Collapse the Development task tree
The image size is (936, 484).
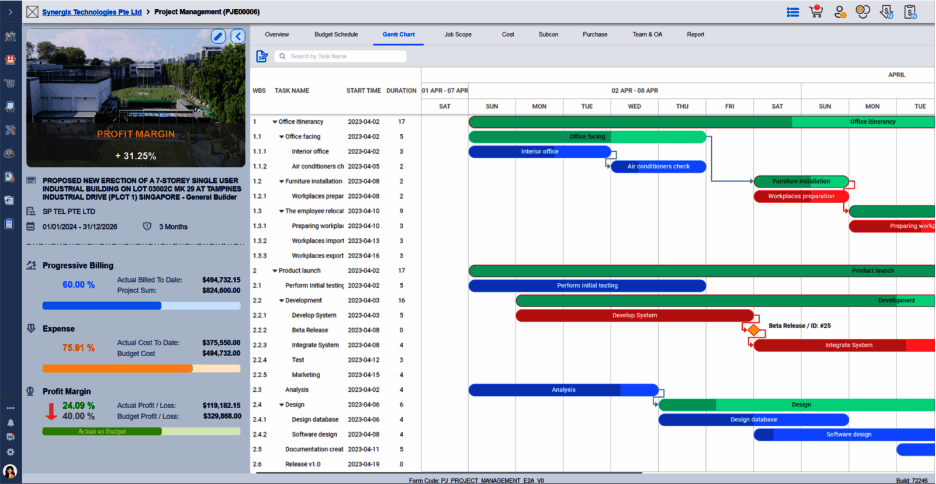tap(282, 301)
